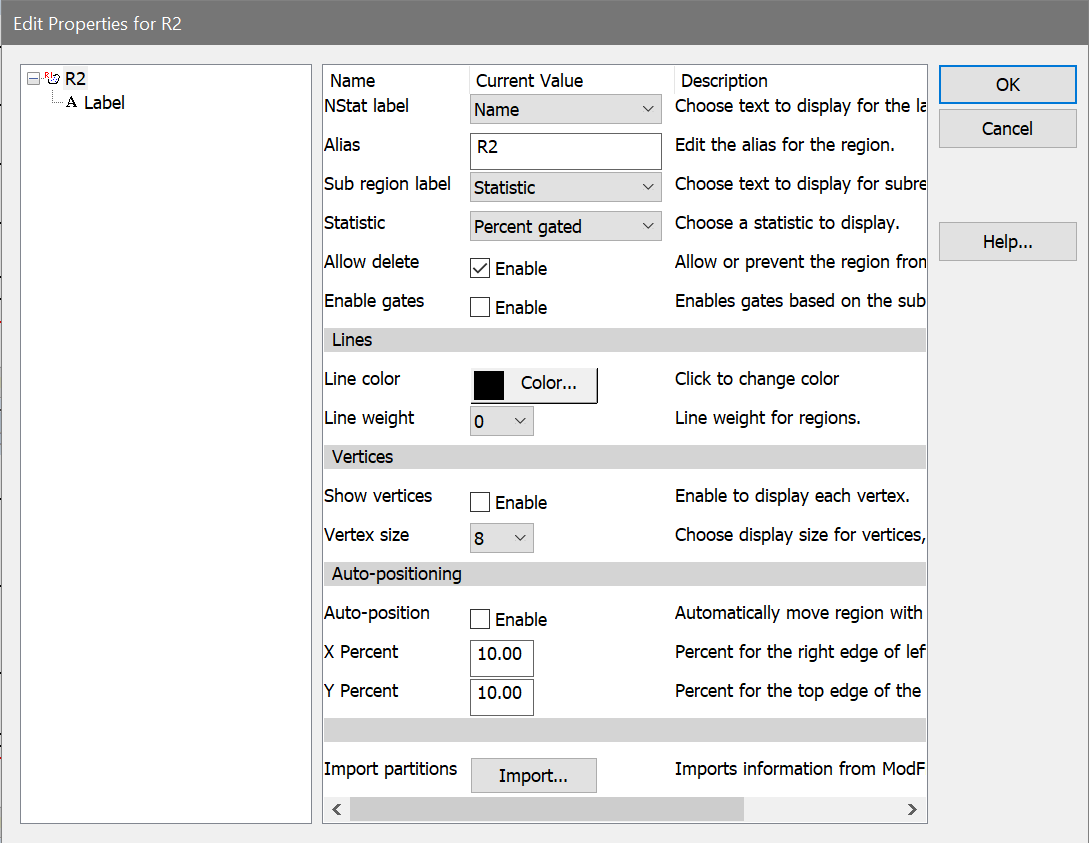This screenshot has width=1089, height=843.
Task: Collapse the R2 tree node
Action: 34,78
